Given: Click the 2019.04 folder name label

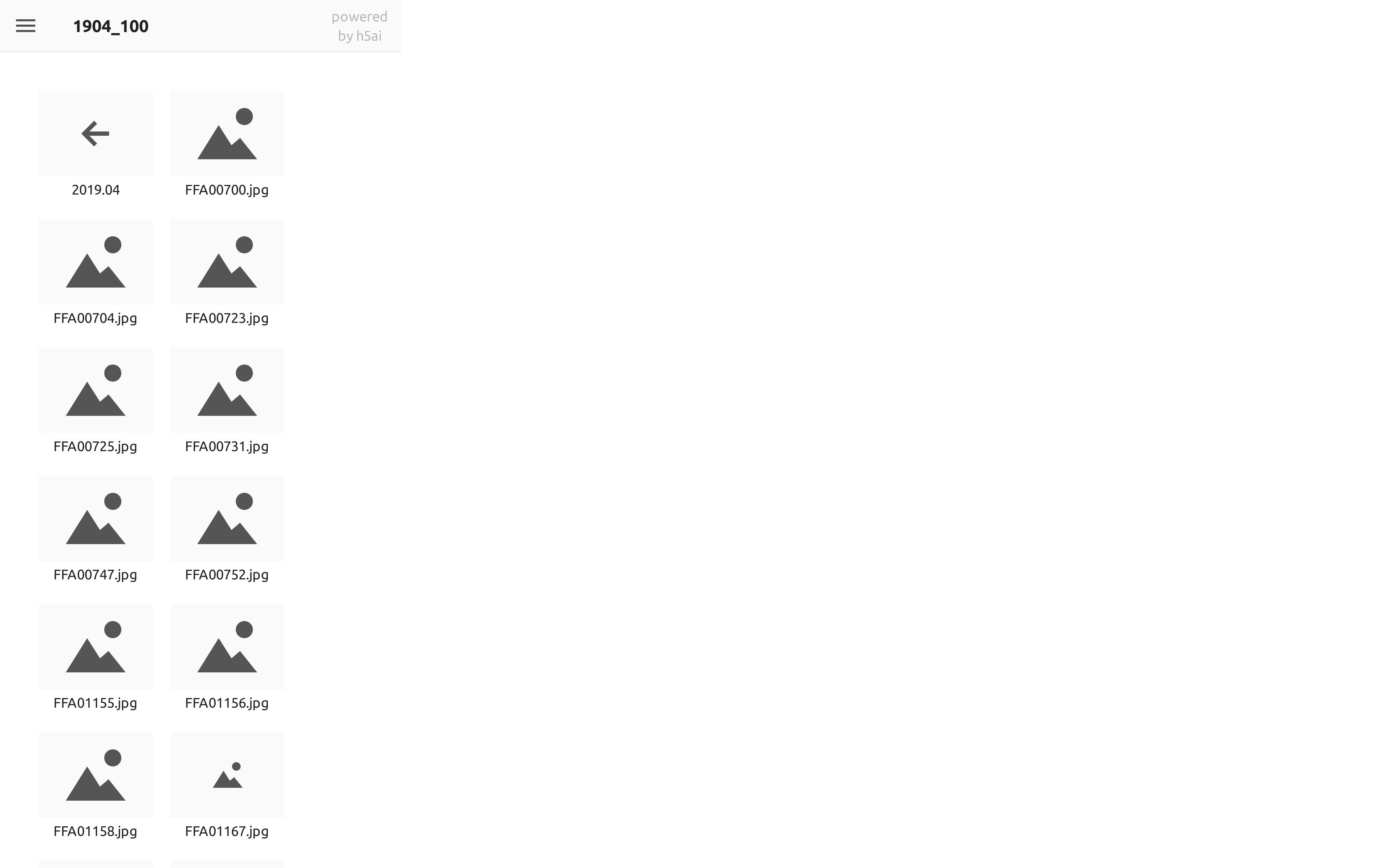Looking at the screenshot, I should 95,190.
